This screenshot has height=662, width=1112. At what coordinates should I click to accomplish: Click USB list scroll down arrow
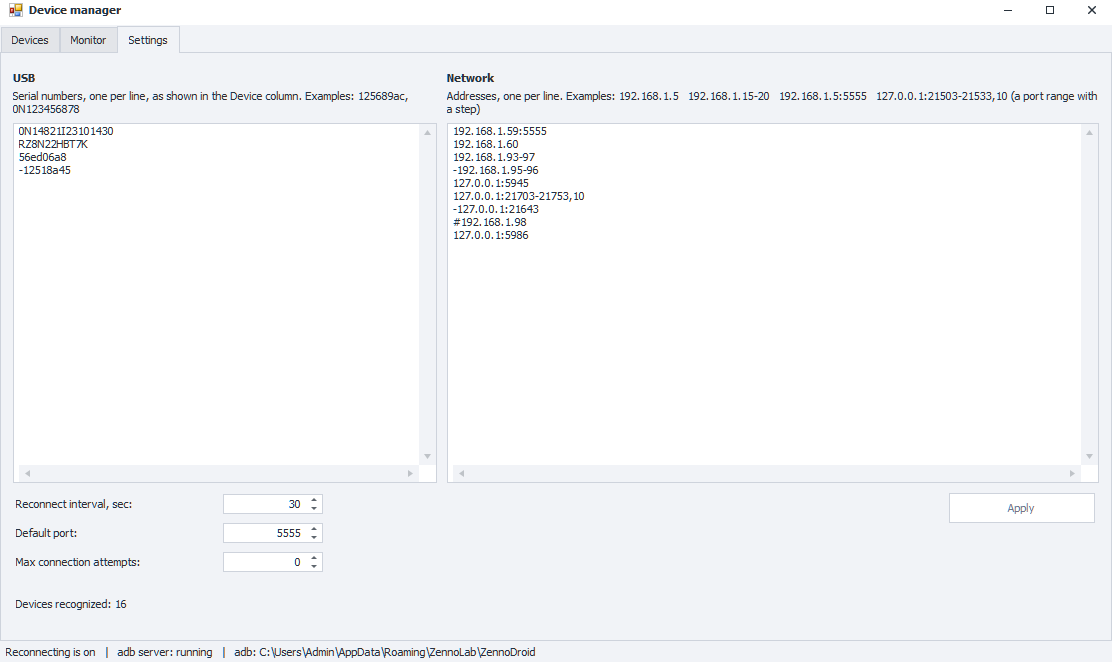428,456
